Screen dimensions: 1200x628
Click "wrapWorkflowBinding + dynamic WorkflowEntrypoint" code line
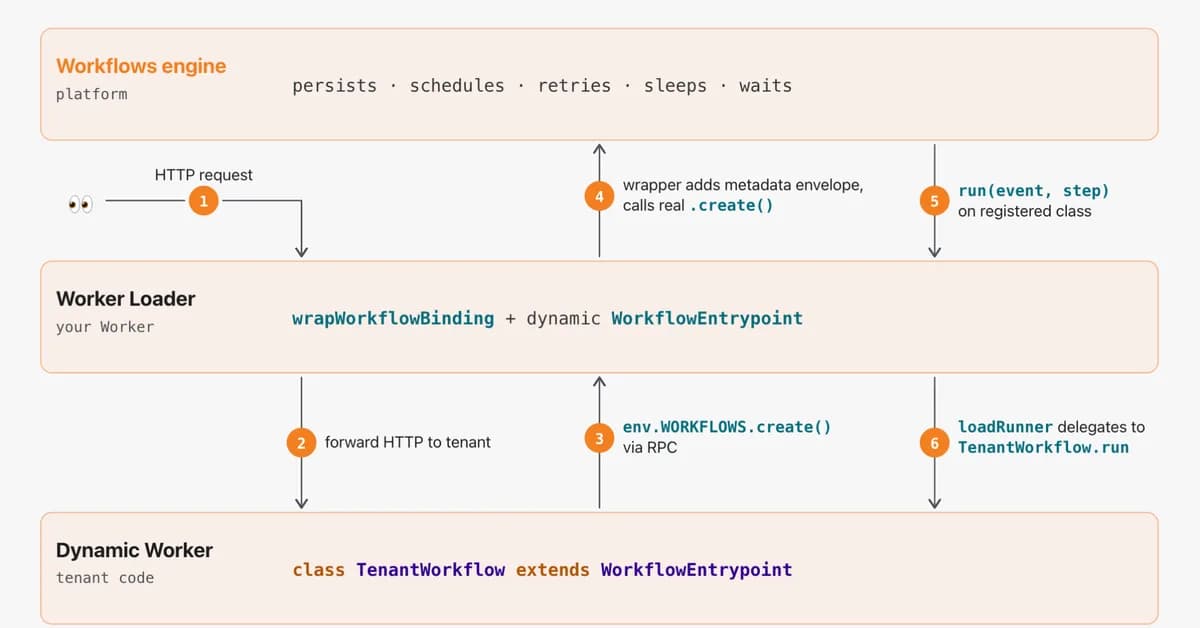[x=548, y=319]
